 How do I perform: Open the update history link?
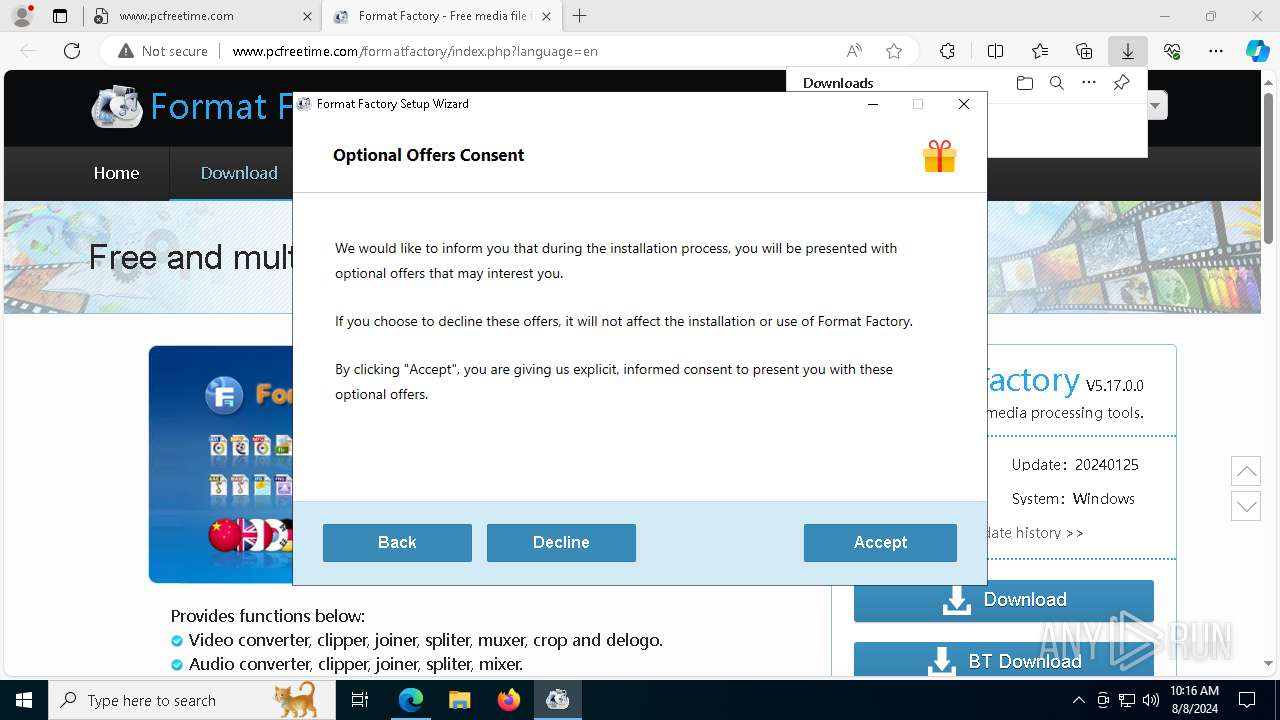(x=1034, y=533)
